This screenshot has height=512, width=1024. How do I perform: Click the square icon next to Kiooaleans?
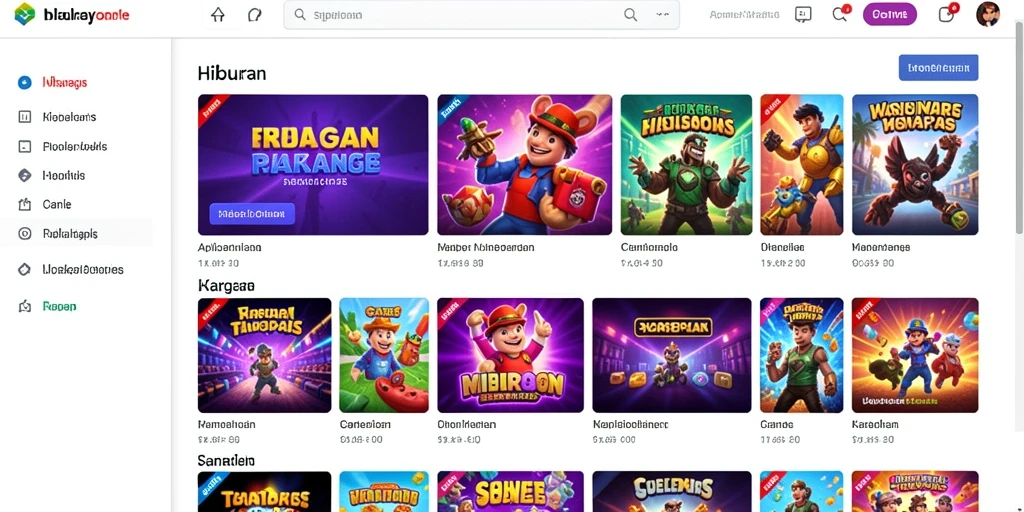click(24, 117)
